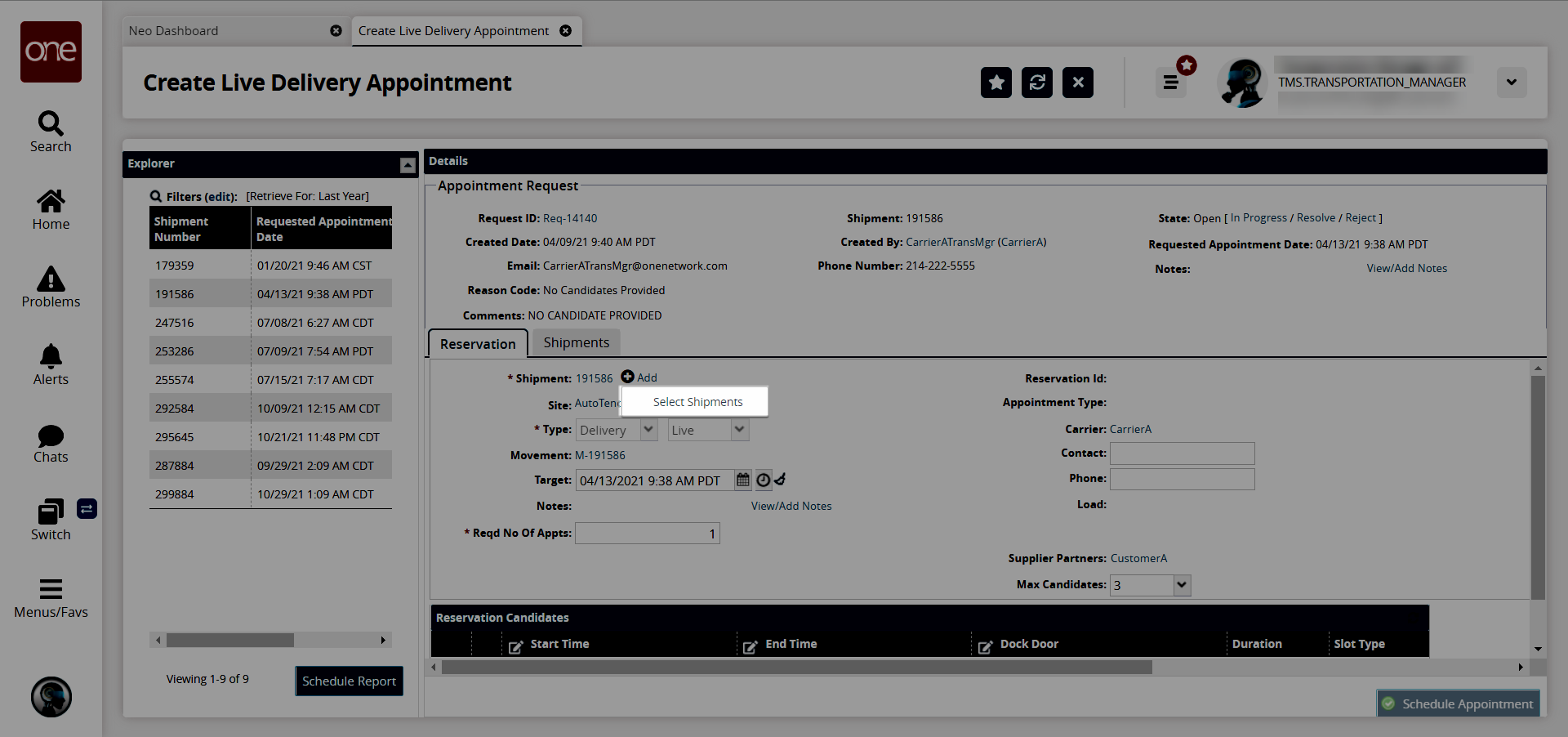1568x737 pixels.
Task: Open the user profile dropdown arrow
Action: [x=1511, y=83]
